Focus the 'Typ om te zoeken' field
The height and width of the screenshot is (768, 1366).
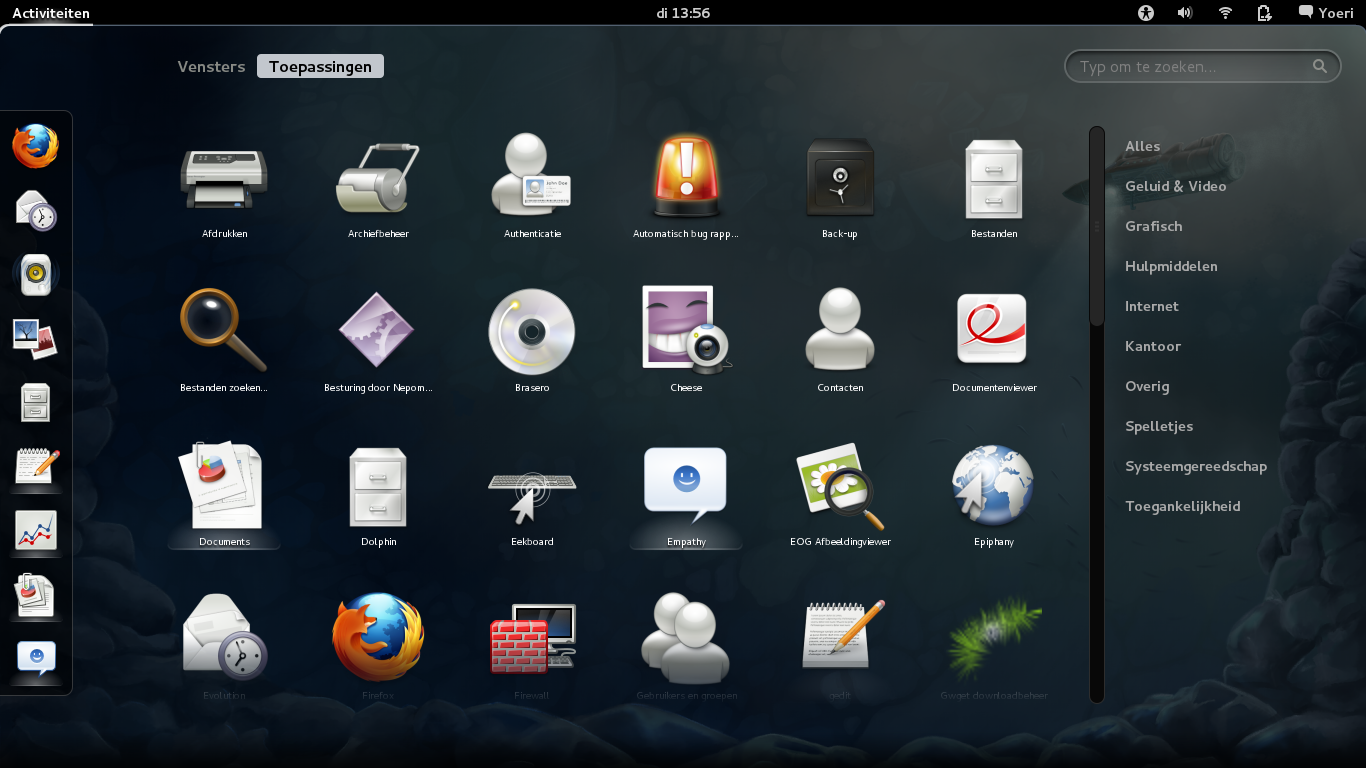(1203, 67)
